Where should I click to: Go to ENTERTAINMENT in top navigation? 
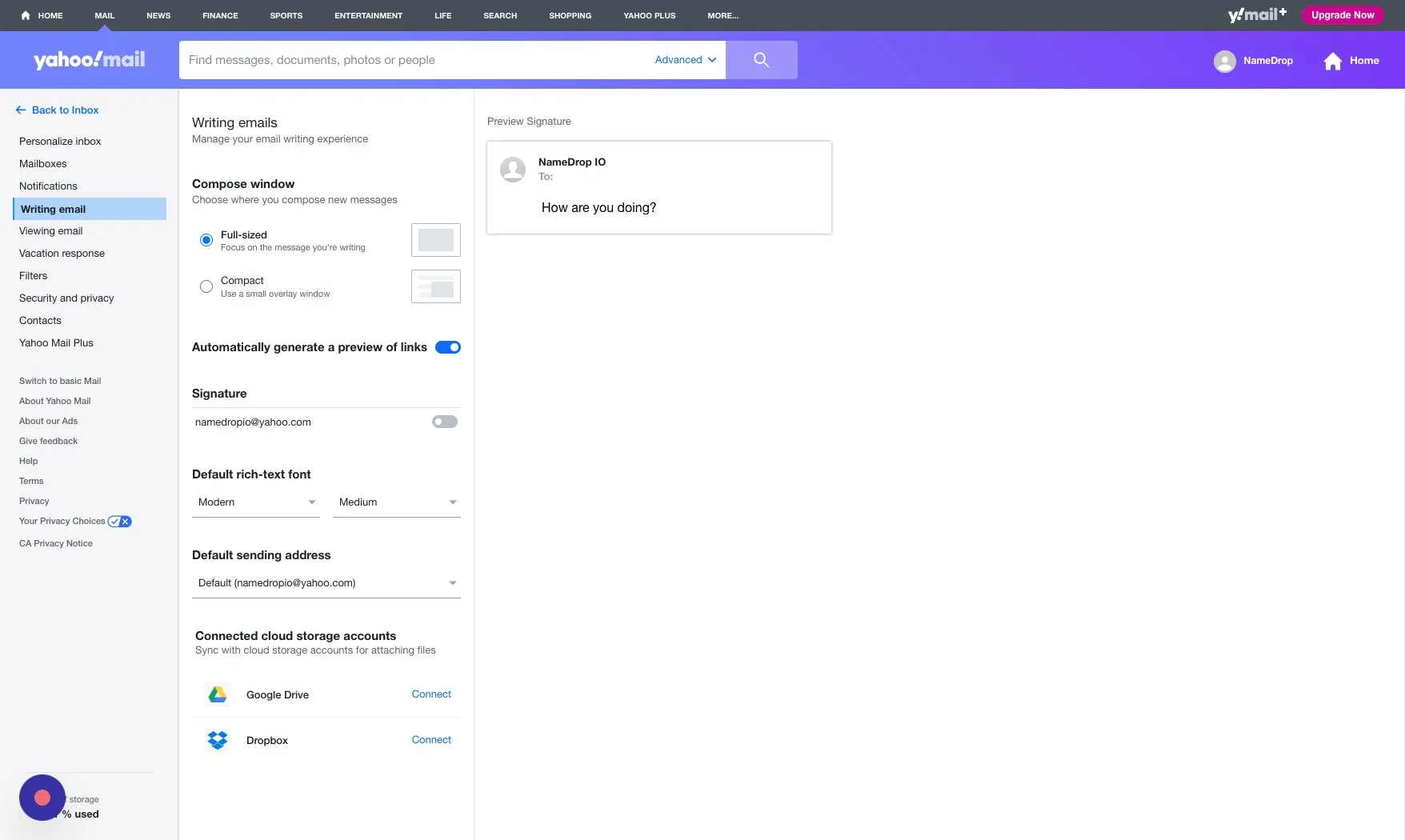click(x=368, y=15)
